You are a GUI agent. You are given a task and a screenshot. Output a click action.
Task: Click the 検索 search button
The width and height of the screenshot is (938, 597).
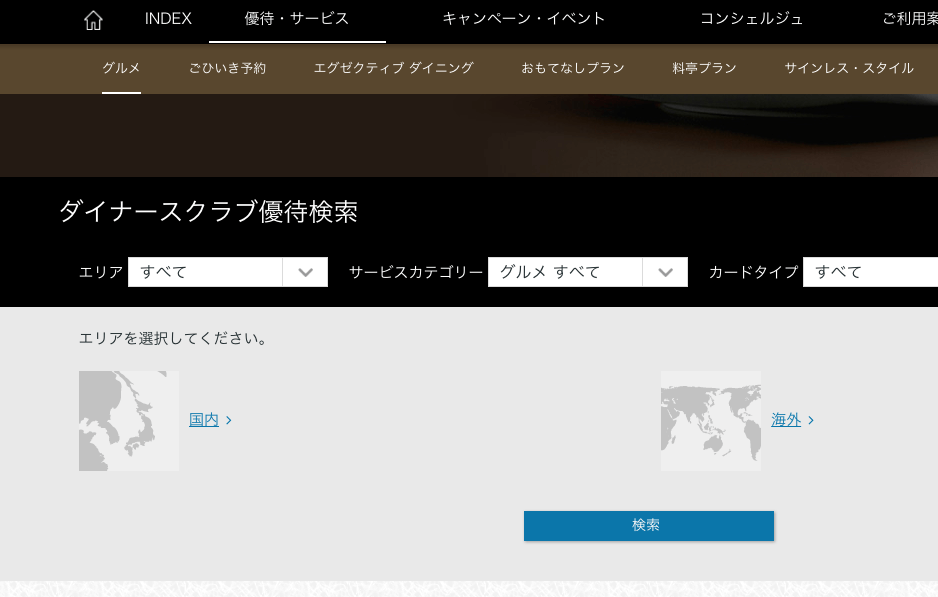click(x=649, y=526)
